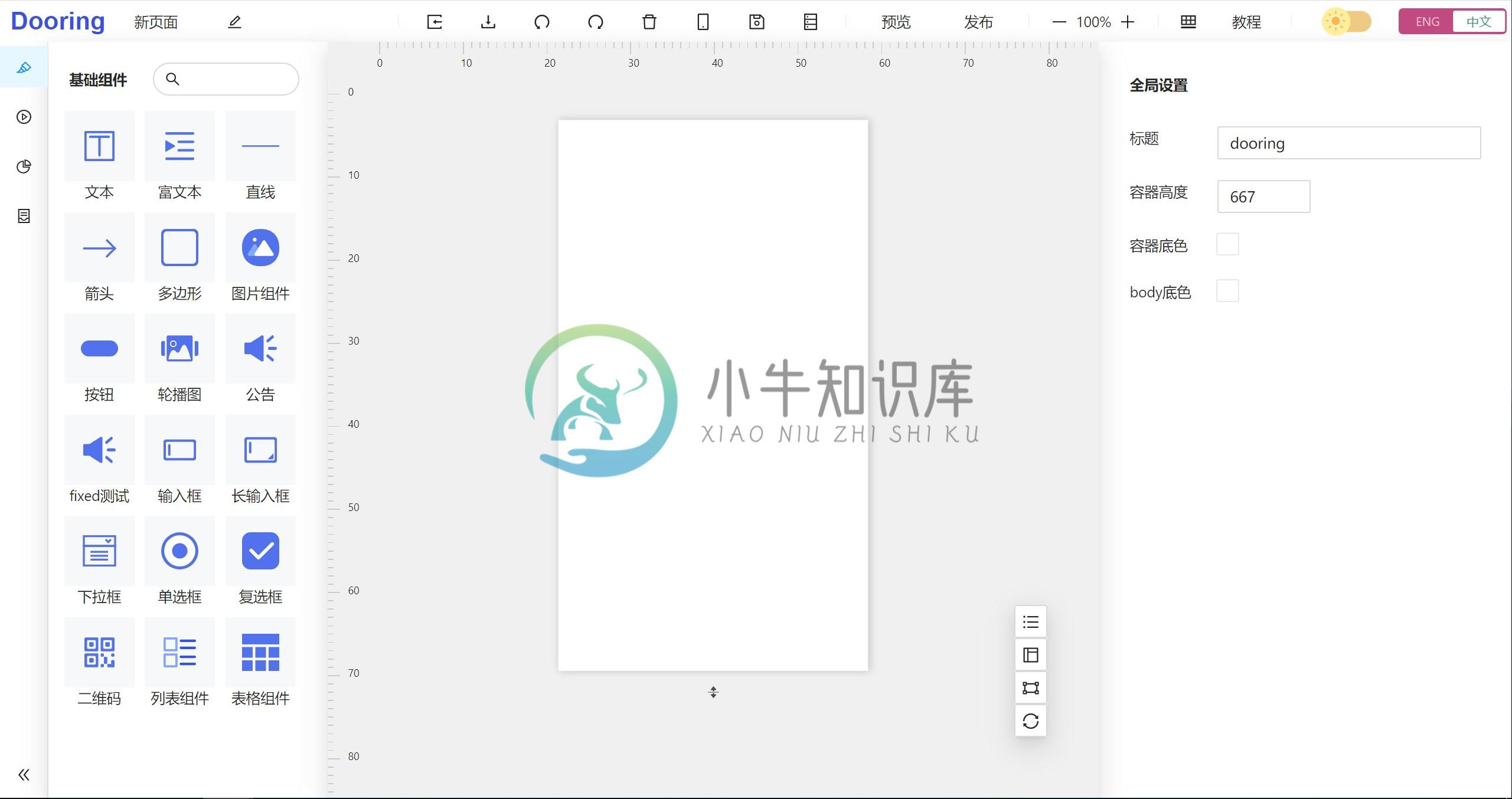Image resolution: width=1512 pixels, height=799 pixels.
Task: Open the 教程 tutorial link
Action: tap(1246, 22)
